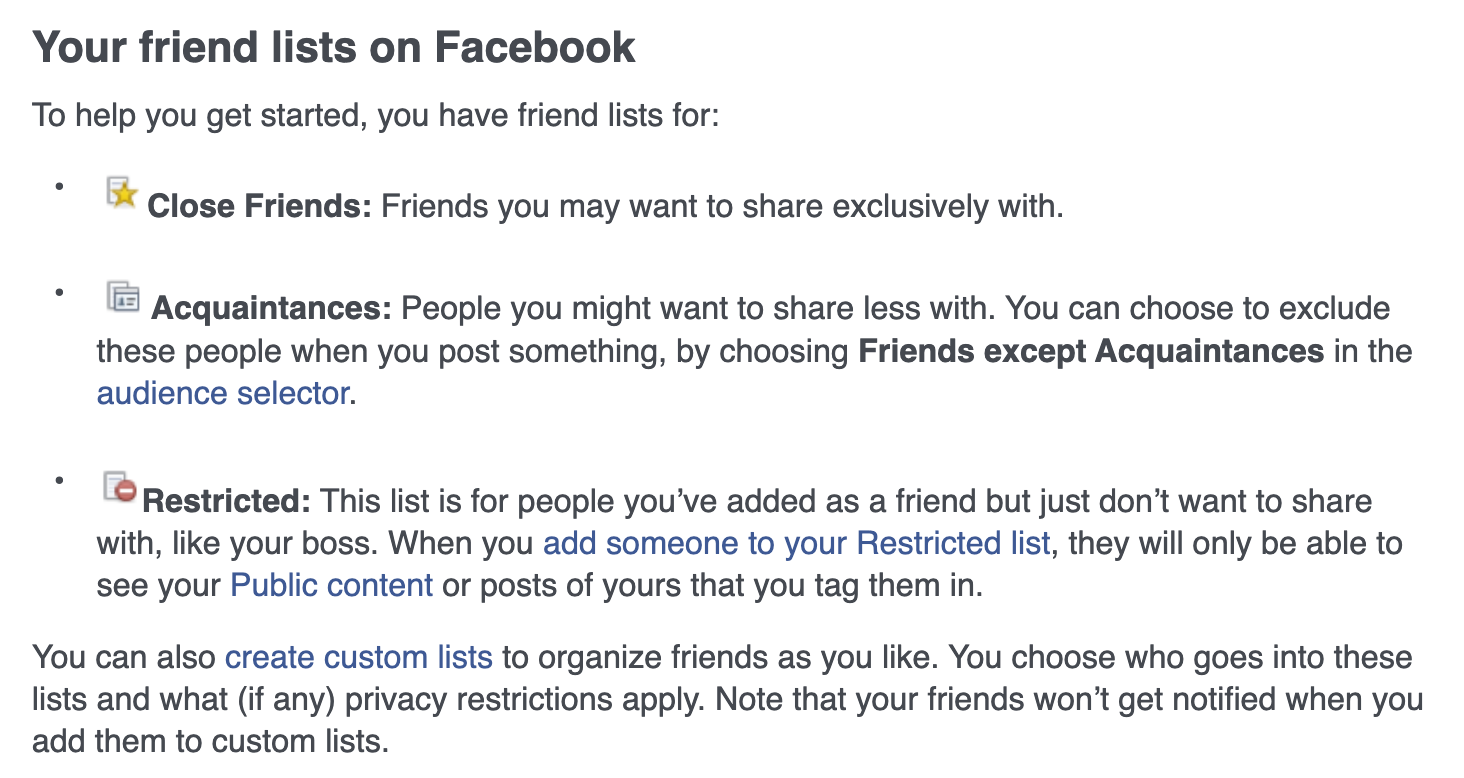The image size is (1464, 778).
Task: Click the bullet point beside Close Friends
Action: click(x=60, y=187)
